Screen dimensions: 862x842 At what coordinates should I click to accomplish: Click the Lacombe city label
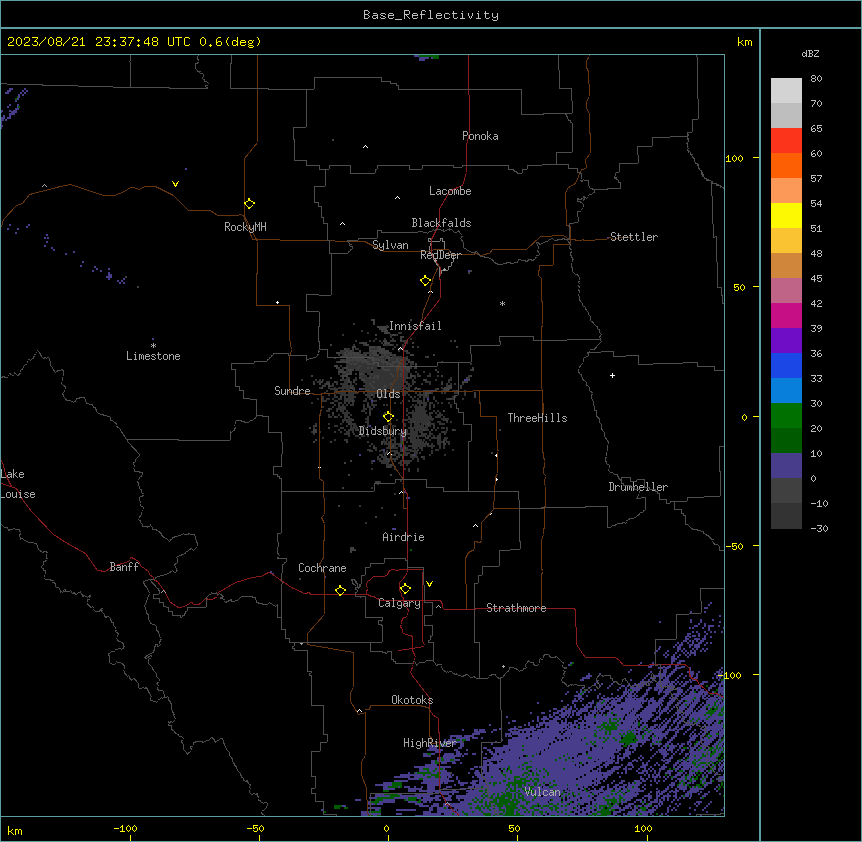coord(450,191)
